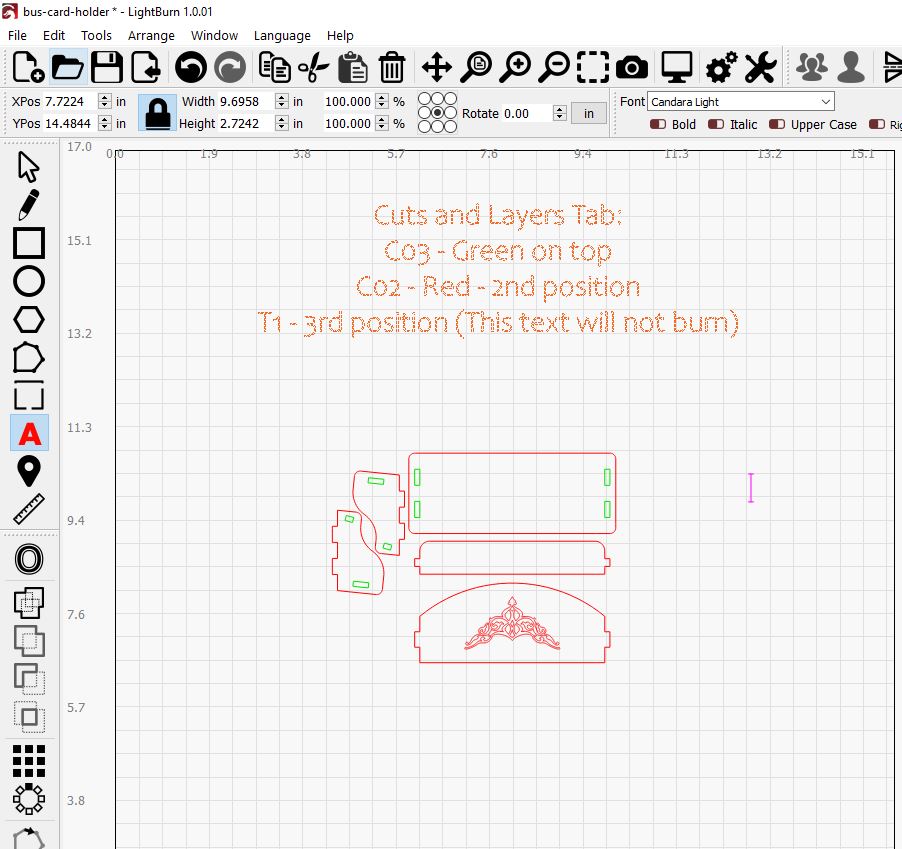Click into the Rotate value field

pos(527,113)
